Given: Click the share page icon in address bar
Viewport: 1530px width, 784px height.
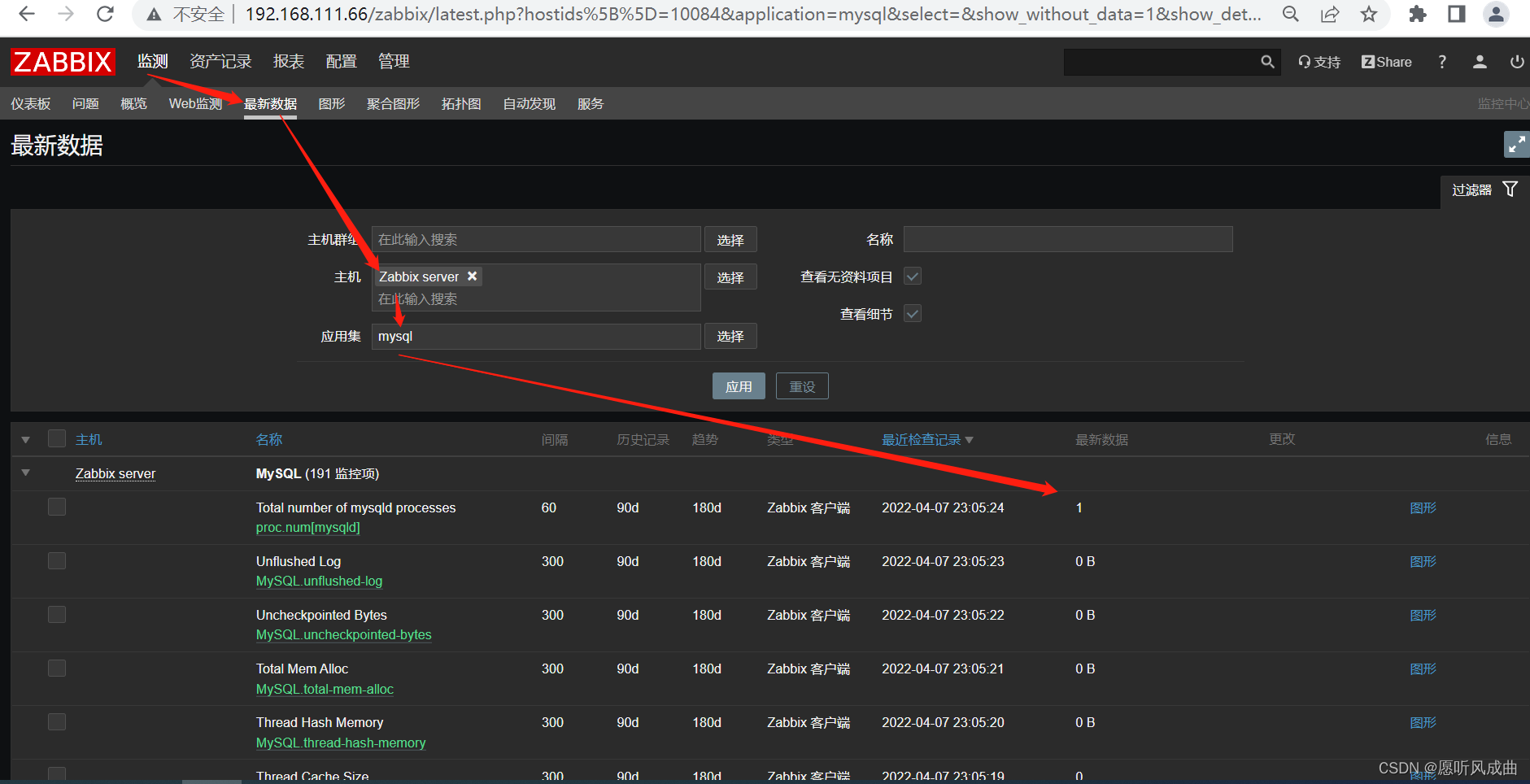Looking at the screenshot, I should tap(1330, 14).
